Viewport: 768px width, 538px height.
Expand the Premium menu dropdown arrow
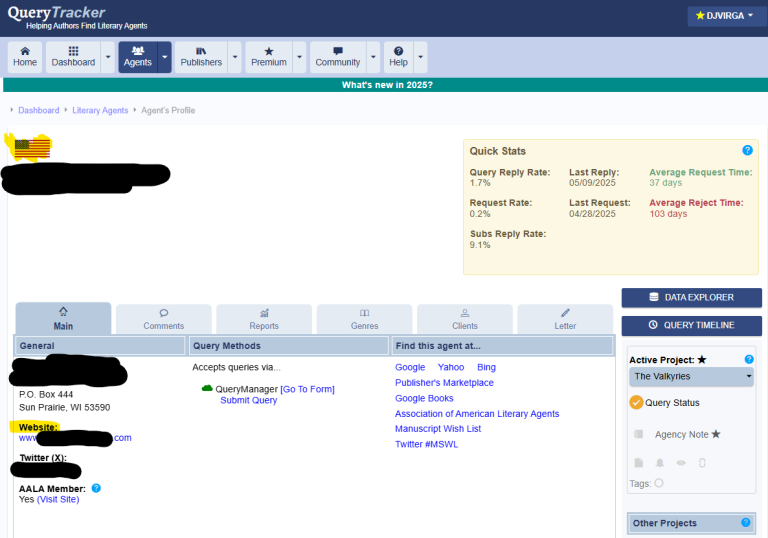tap(298, 57)
